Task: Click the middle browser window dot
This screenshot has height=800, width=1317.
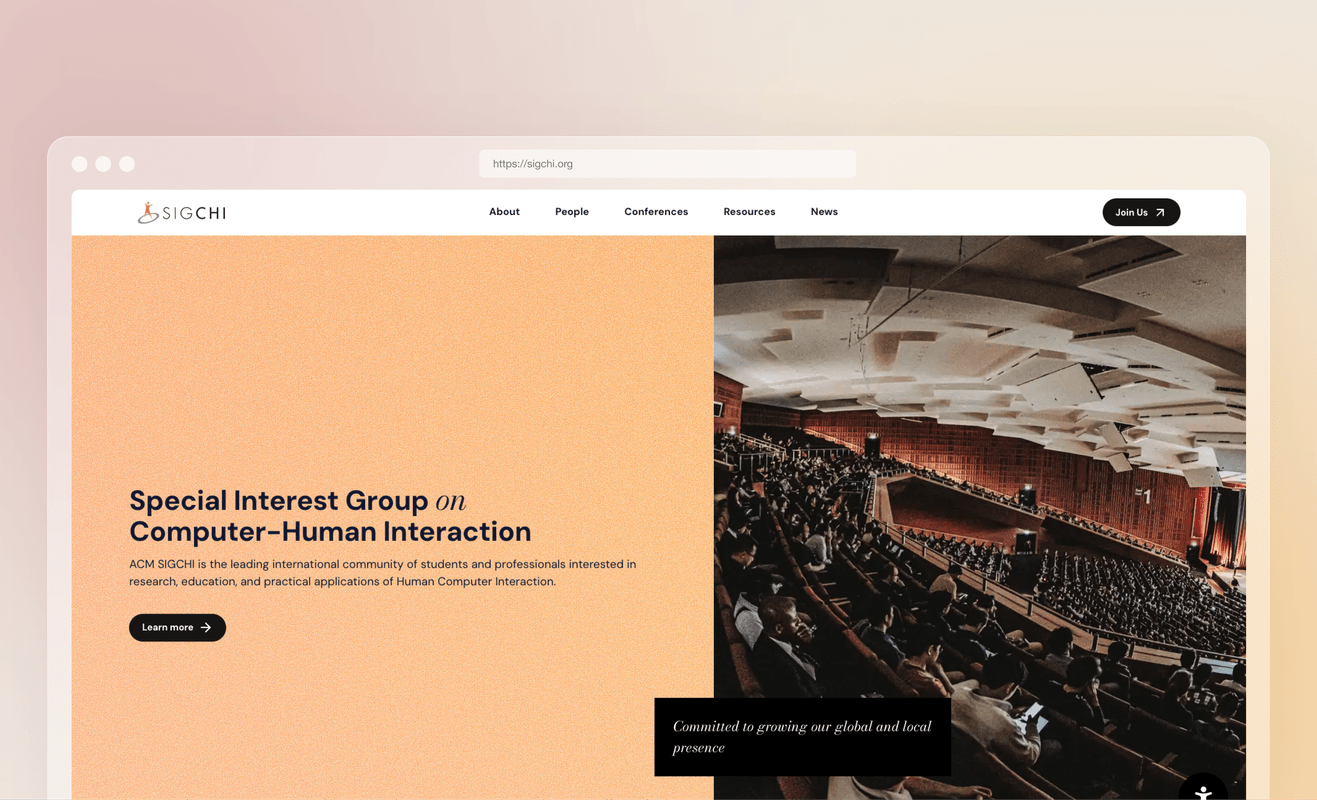Action: (x=103, y=164)
